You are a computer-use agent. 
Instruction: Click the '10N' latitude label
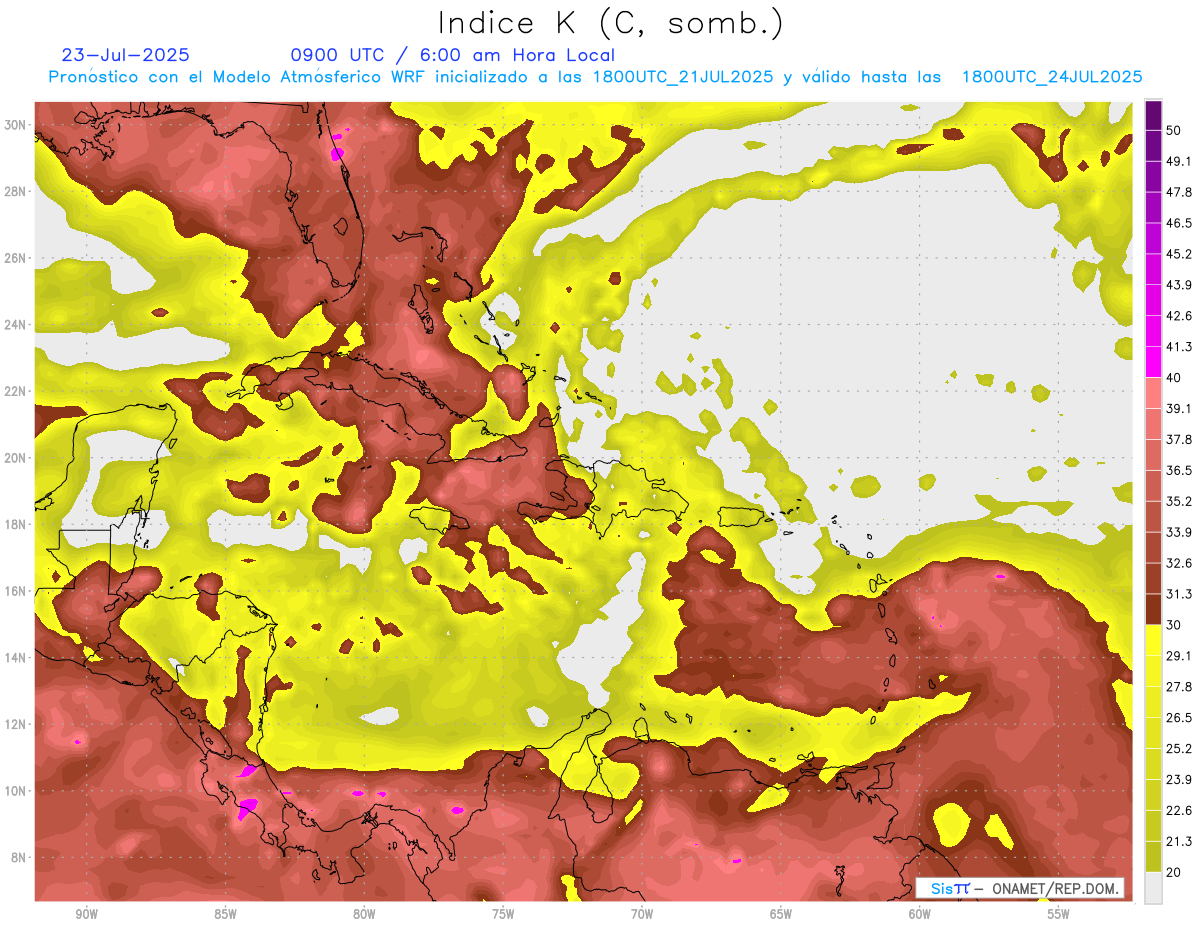click(15, 791)
